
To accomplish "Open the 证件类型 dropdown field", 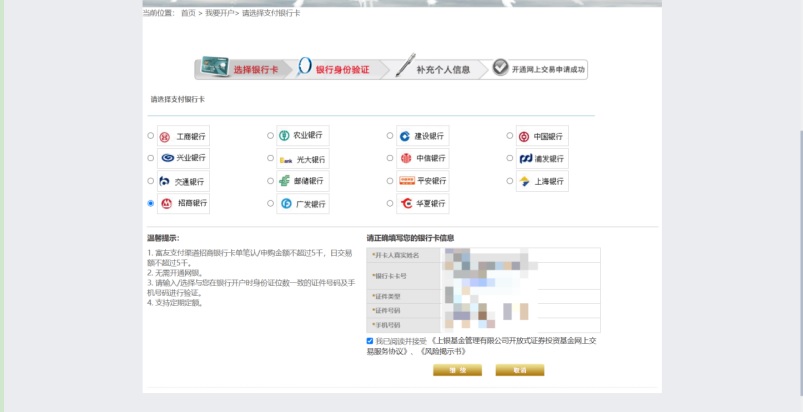I will (520, 297).
